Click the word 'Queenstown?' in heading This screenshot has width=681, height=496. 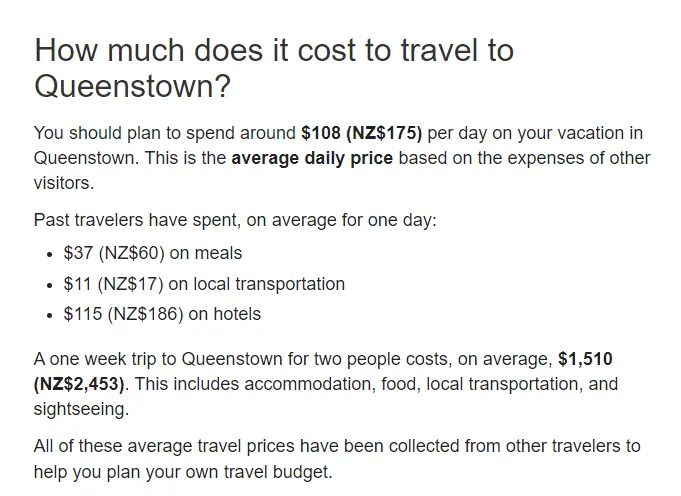132,86
